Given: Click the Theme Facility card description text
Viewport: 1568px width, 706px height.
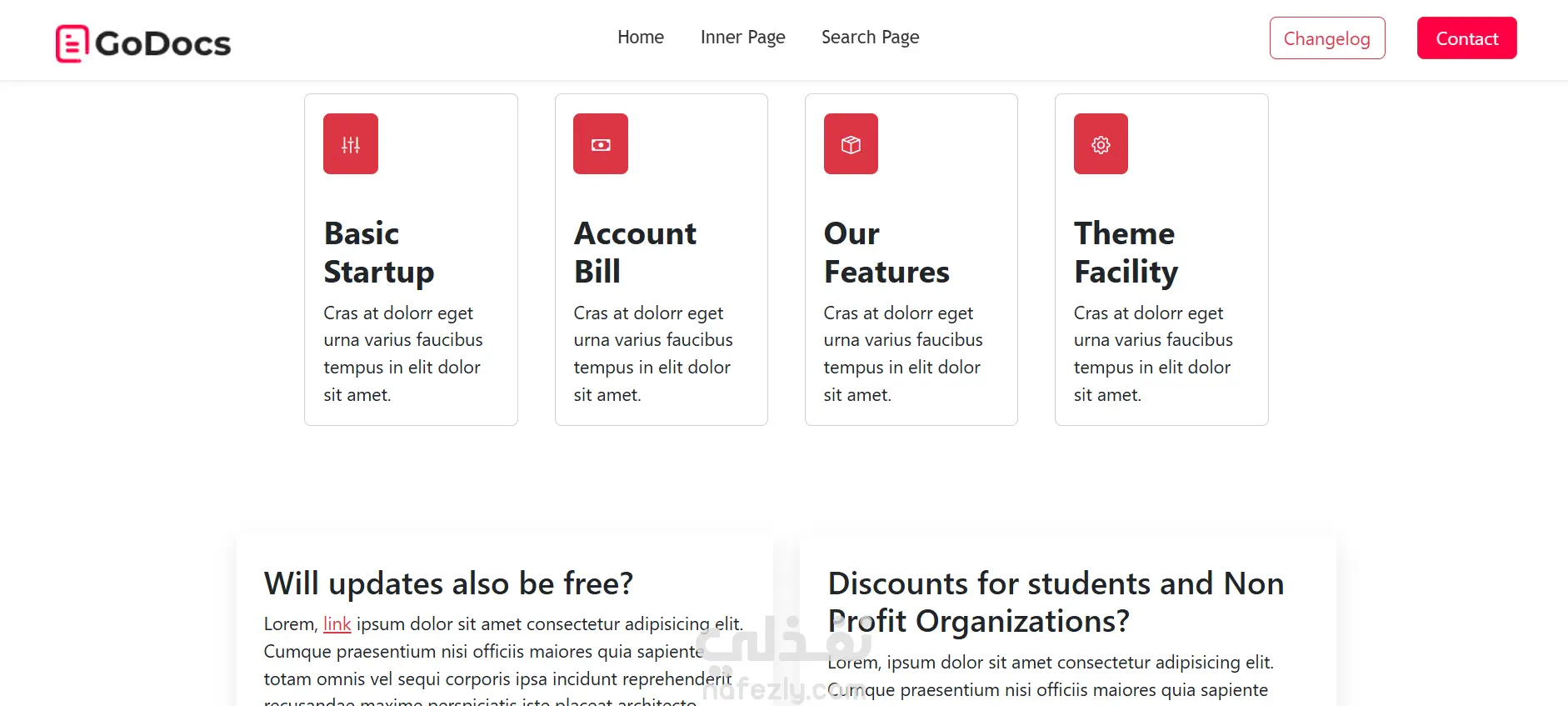Looking at the screenshot, I should tap(1153, 353).
